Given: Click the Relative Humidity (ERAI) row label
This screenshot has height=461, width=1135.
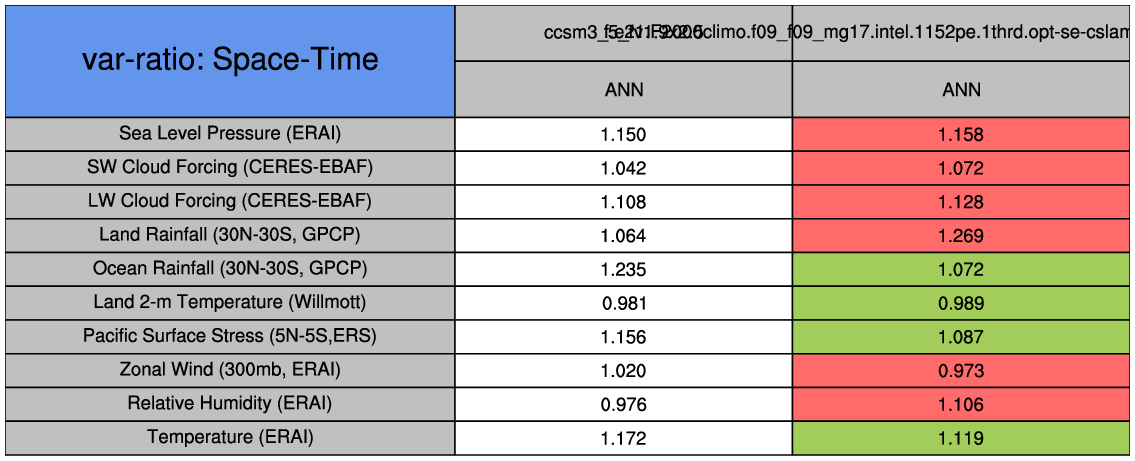Looking at the screenshot, I should point(230,404).
